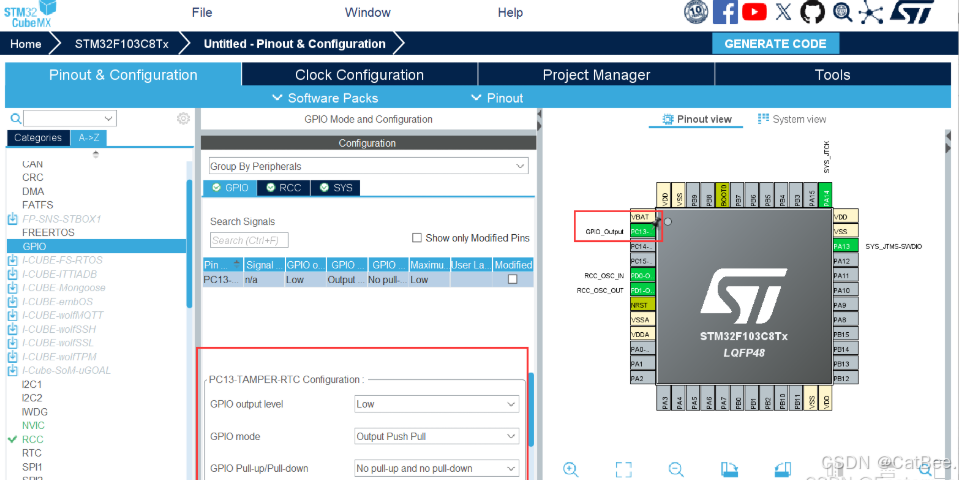Viewport: 961px width, 480px height.
Task: Select the SYS configuration tab
Action: [335, 188]
